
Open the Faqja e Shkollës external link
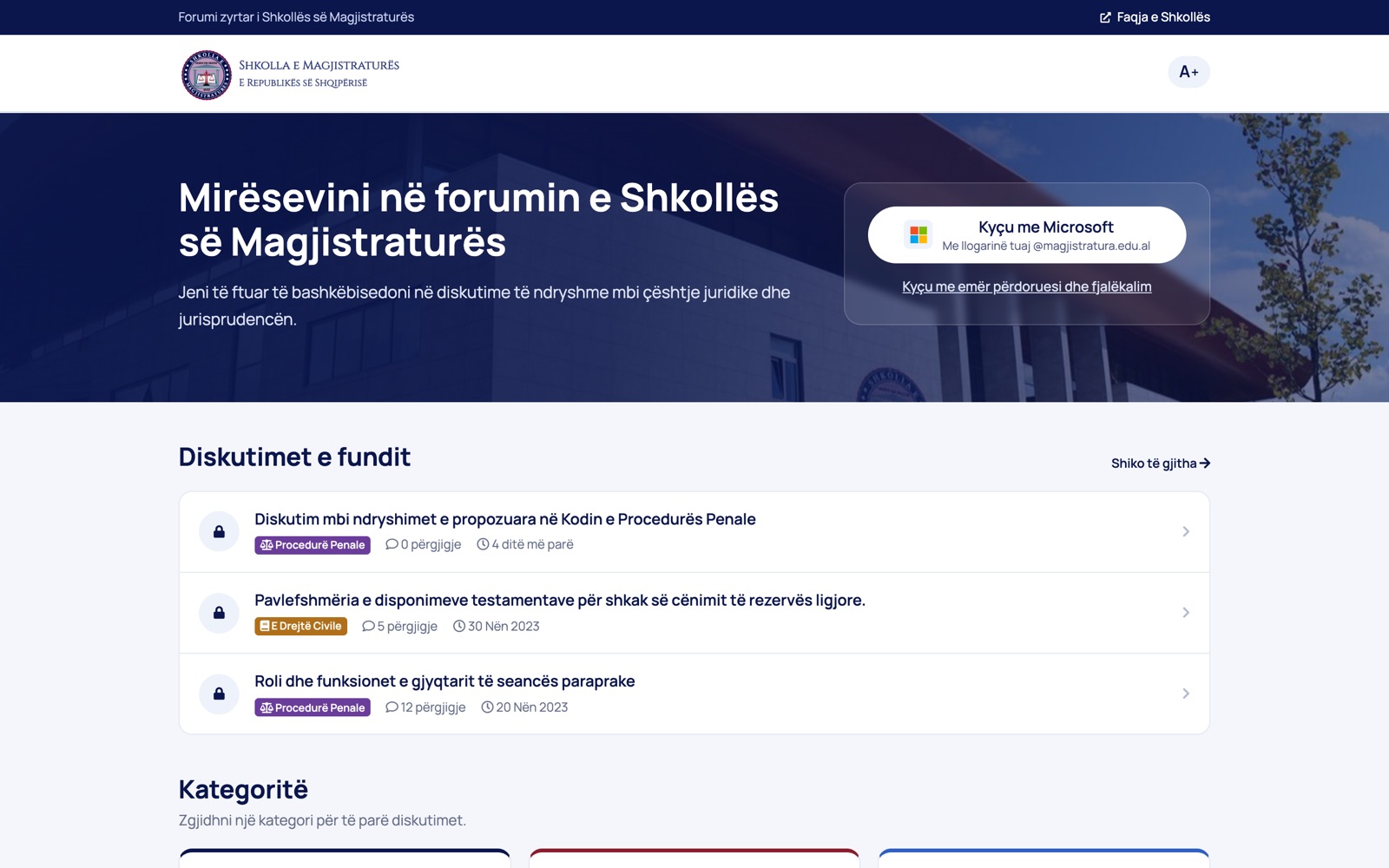click(x=1155, y=17)
